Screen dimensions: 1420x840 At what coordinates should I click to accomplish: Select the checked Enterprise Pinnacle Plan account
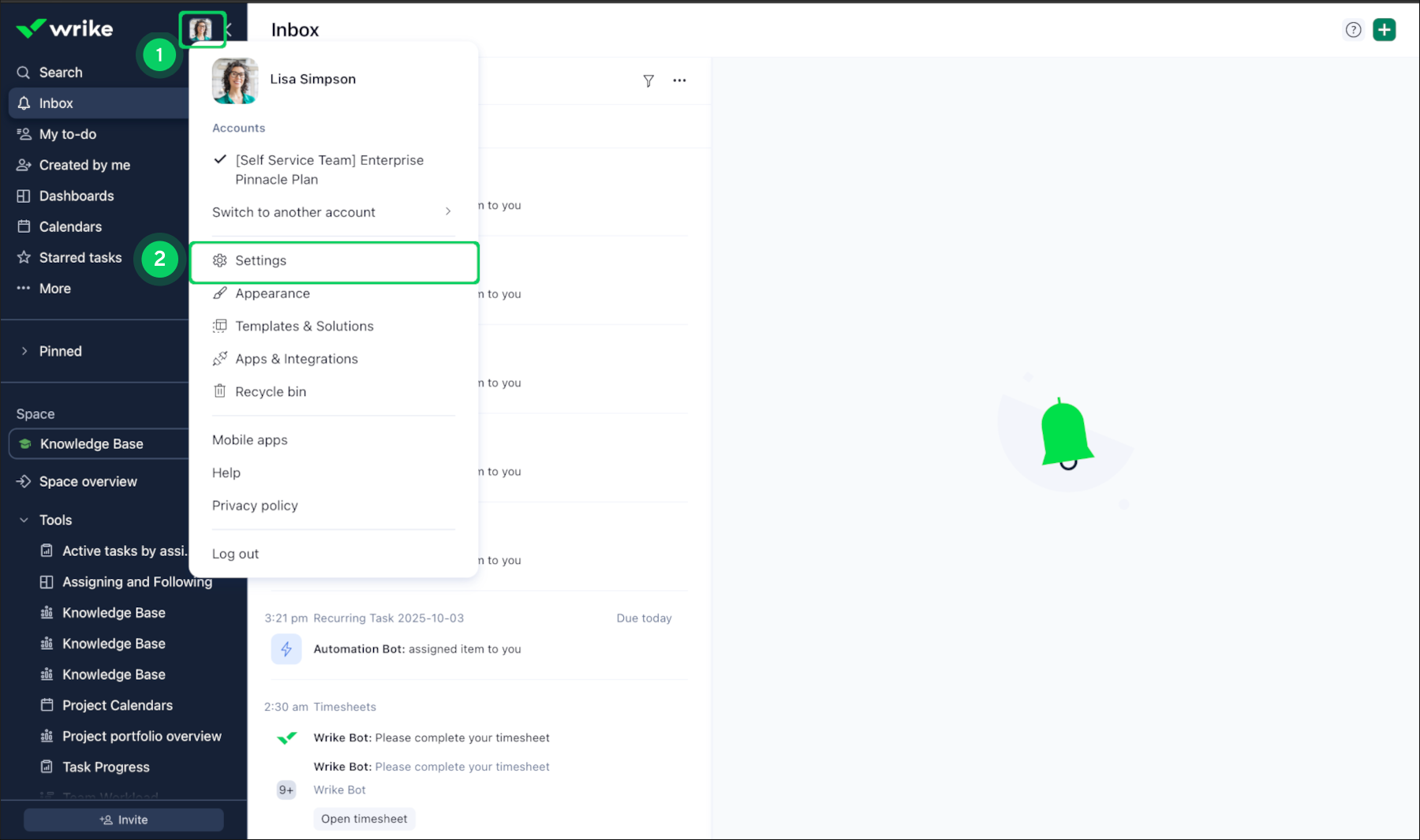click(329, 170)
